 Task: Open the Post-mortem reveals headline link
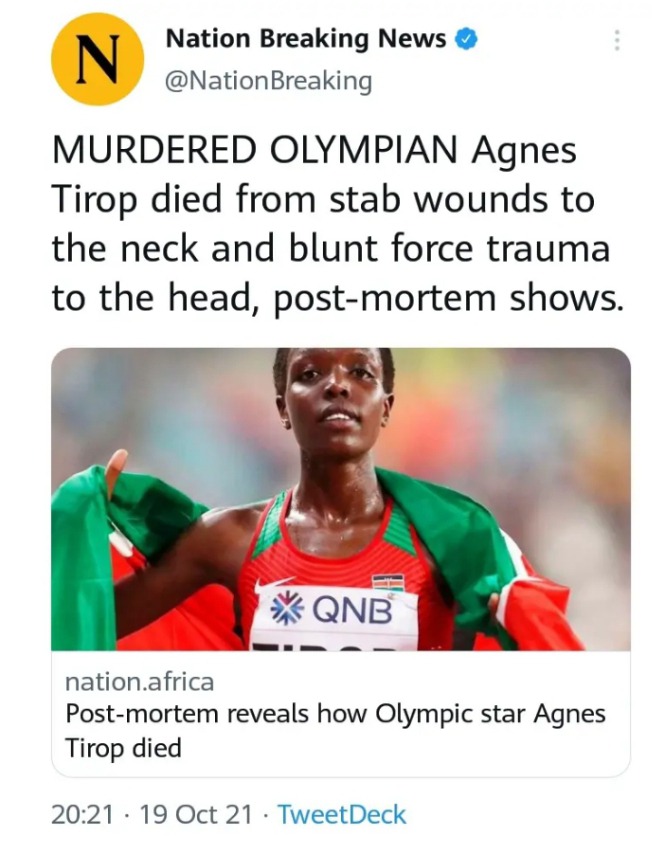click(335, 731)
